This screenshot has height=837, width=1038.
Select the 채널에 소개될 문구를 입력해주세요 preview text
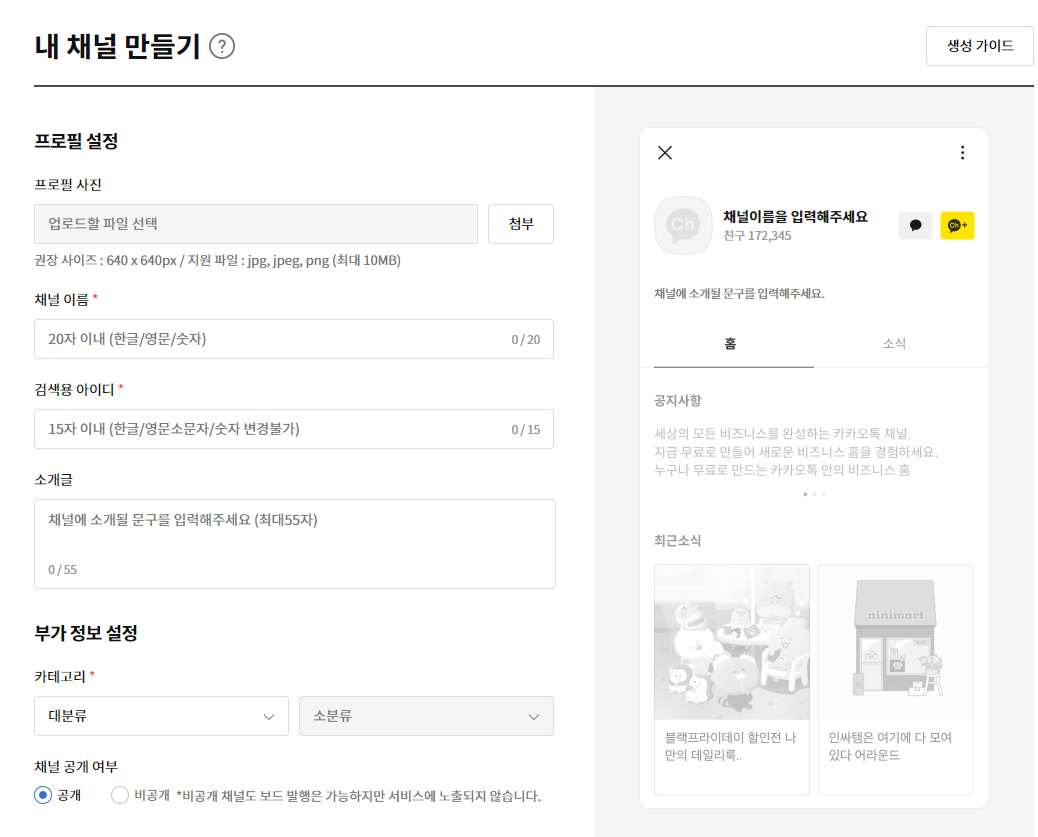click(739, 293)
